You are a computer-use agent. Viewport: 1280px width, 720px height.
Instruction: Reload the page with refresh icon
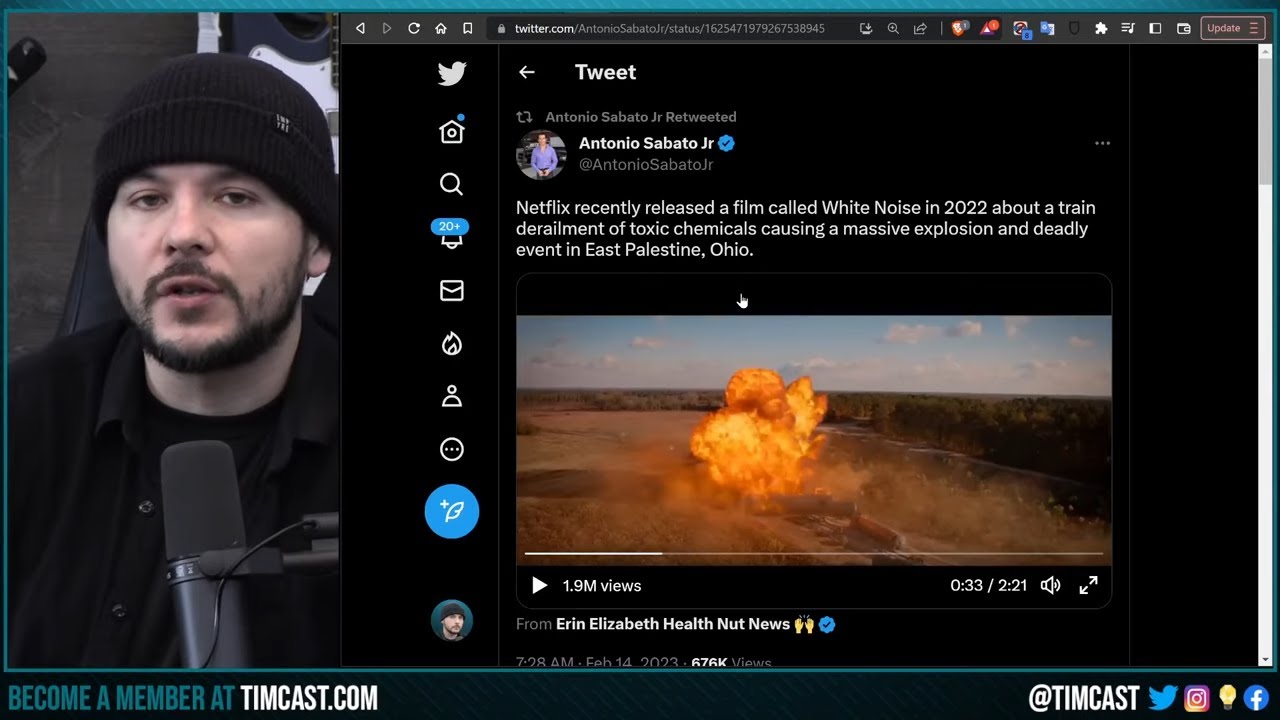click(414, 29)
